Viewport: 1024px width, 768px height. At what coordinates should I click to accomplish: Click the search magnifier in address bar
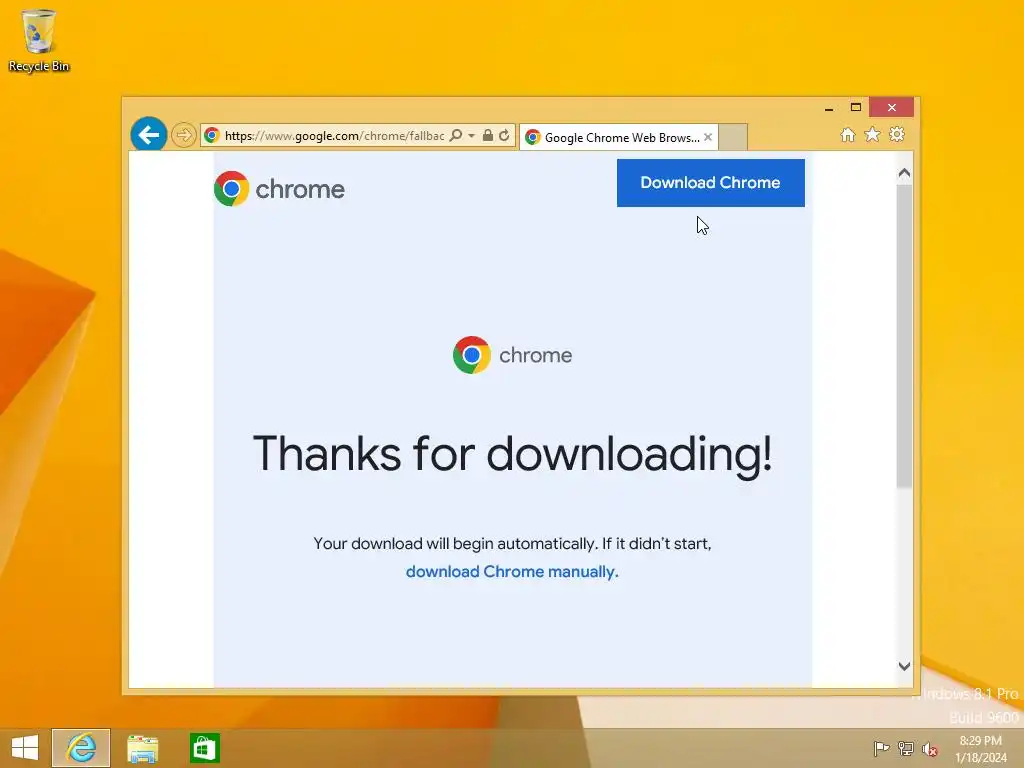pos(456,135)
